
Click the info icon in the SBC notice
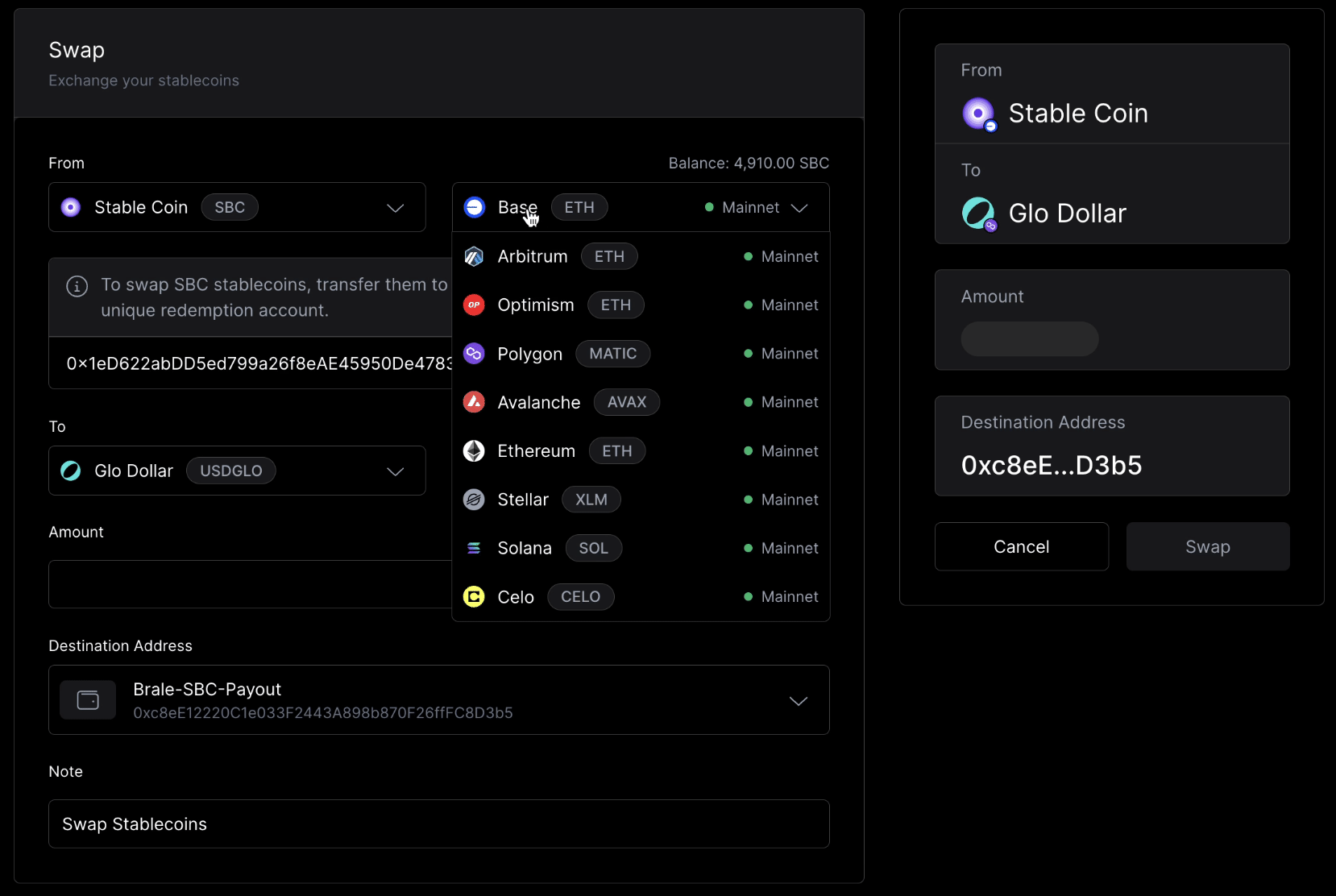(x=77, y=286)
